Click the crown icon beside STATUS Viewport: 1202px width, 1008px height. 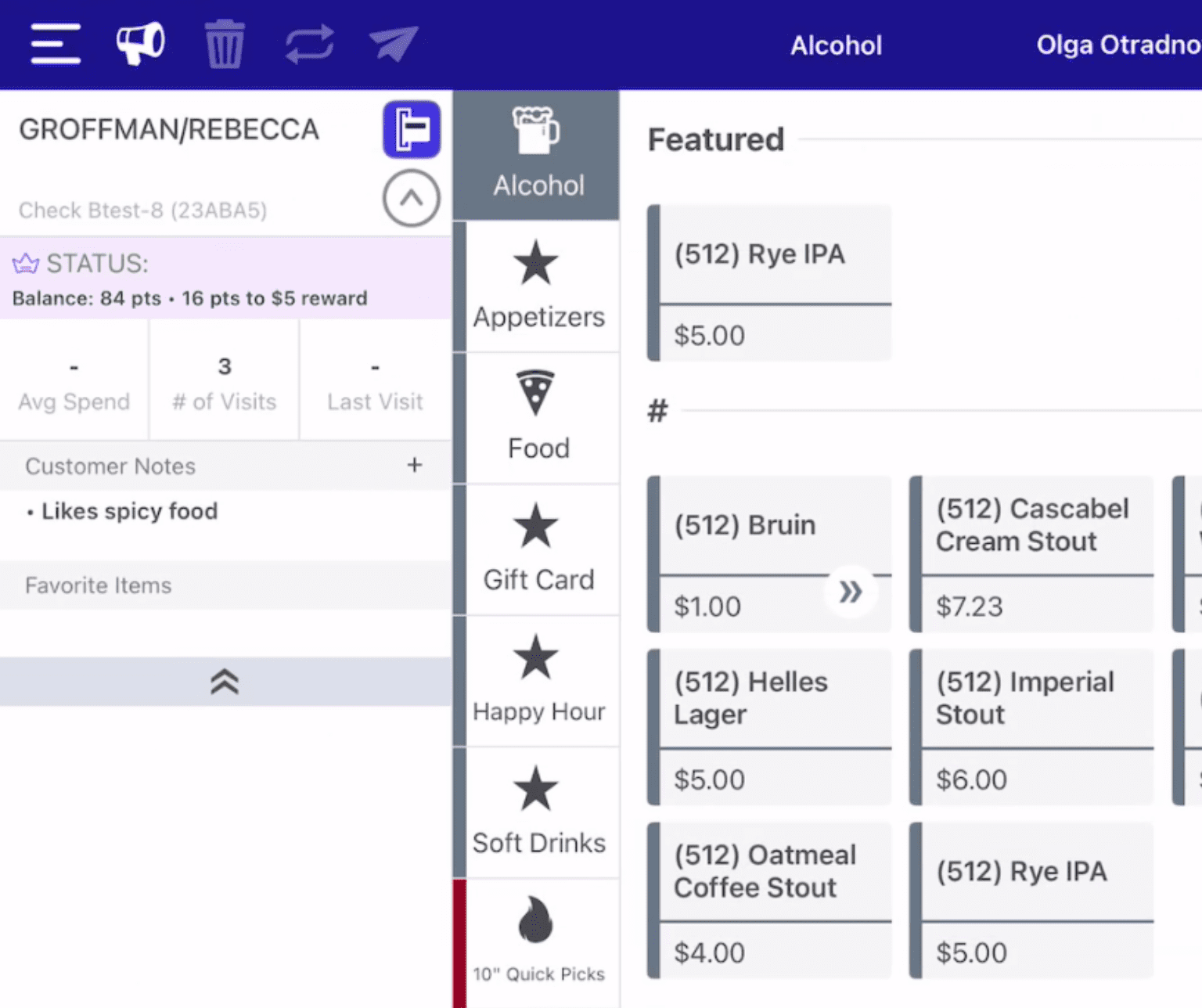point(26,264)
